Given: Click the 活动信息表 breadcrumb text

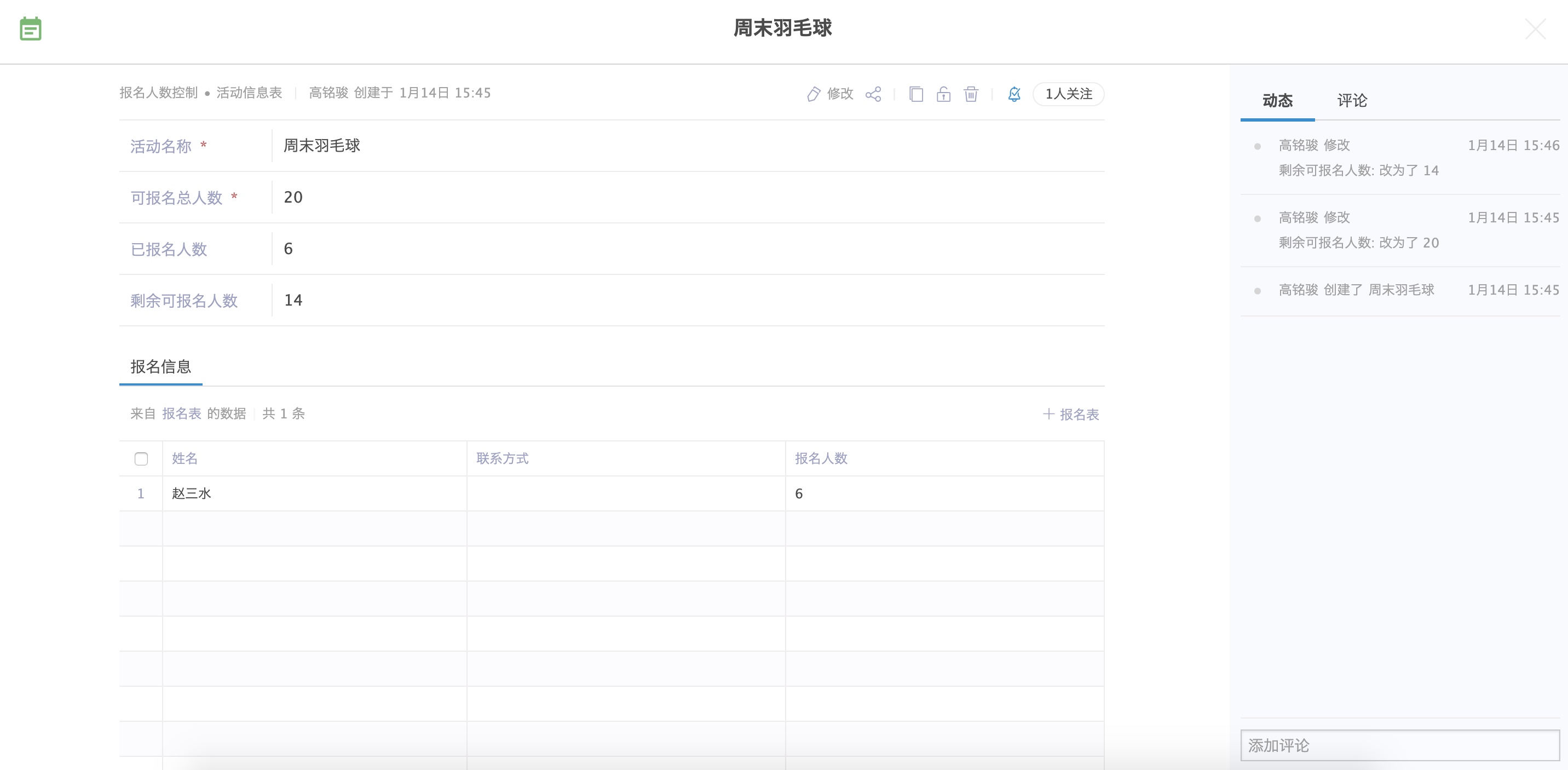Looking at the screenshot, I should tap(249, 93).
